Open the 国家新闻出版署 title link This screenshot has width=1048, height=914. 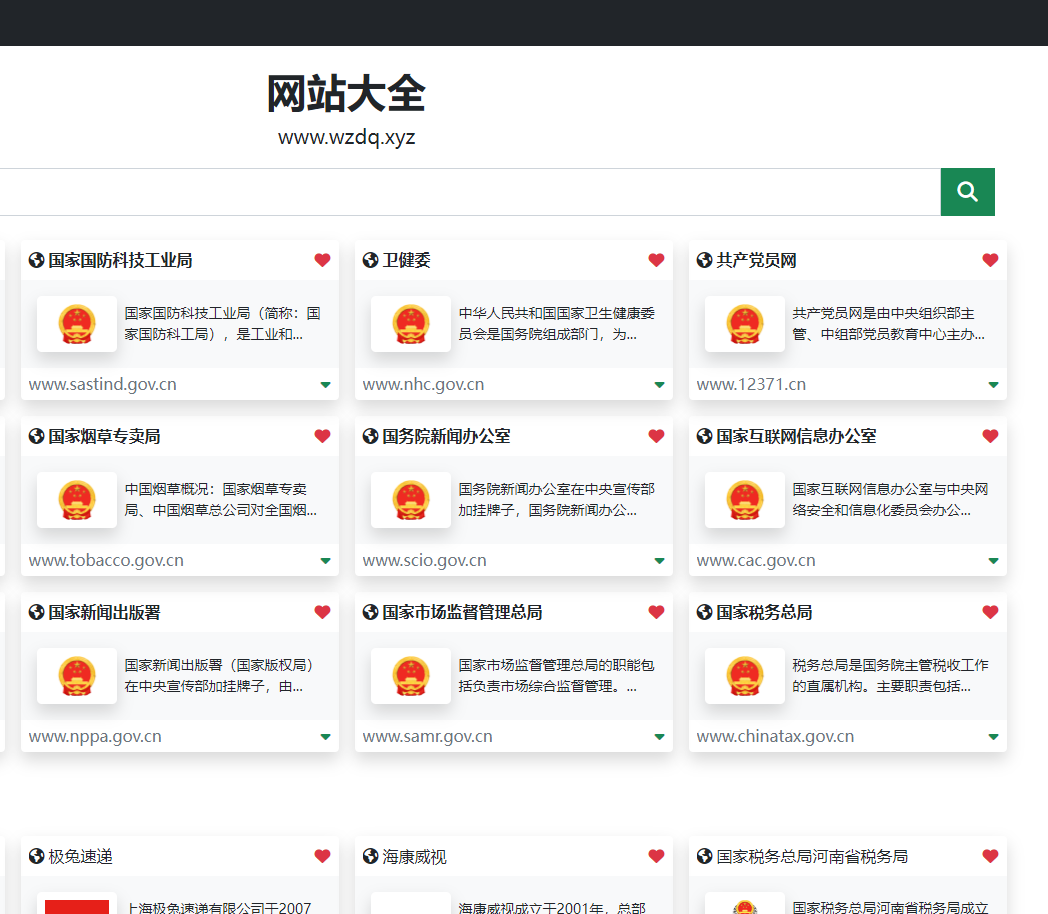(104, 612)
